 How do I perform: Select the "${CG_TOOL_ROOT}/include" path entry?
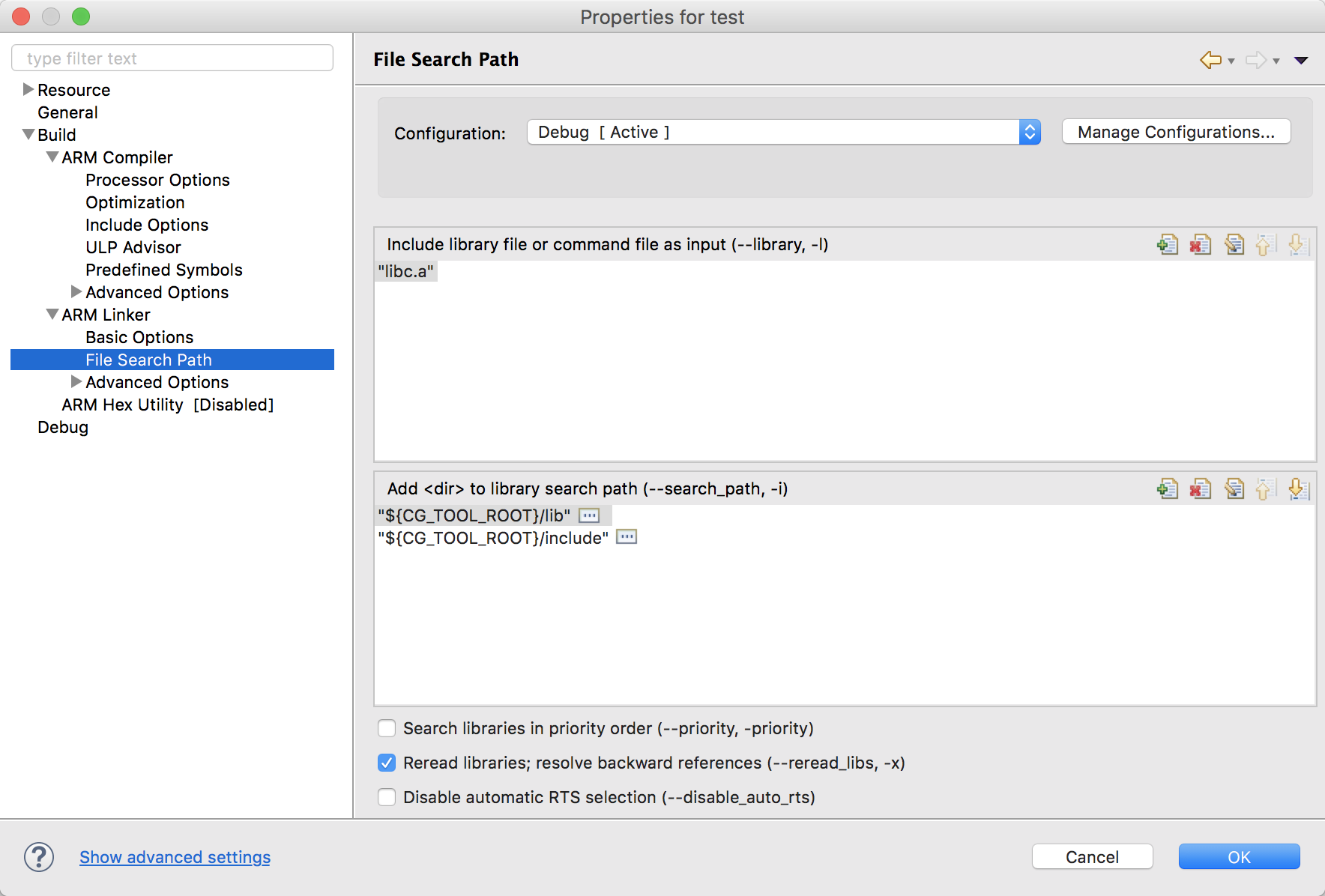(x=492, y=538)
